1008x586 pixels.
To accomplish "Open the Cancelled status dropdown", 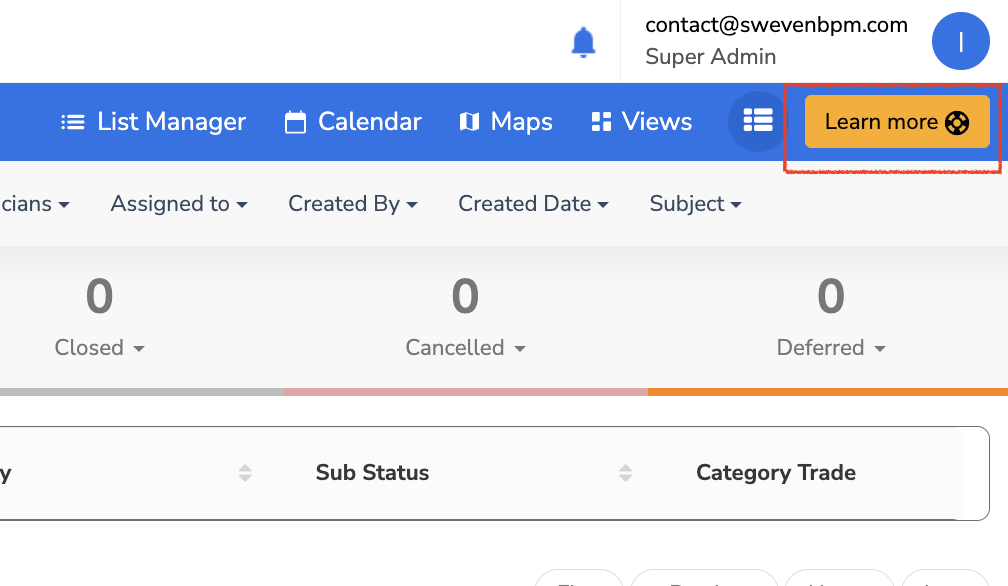I will [465, 348].
